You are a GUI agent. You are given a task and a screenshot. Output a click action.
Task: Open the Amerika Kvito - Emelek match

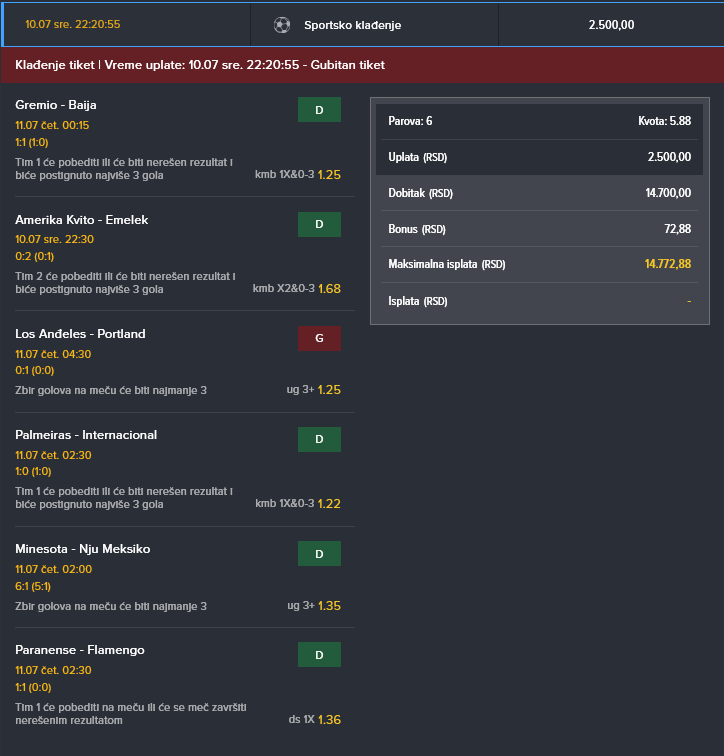(x=81, y=219)
